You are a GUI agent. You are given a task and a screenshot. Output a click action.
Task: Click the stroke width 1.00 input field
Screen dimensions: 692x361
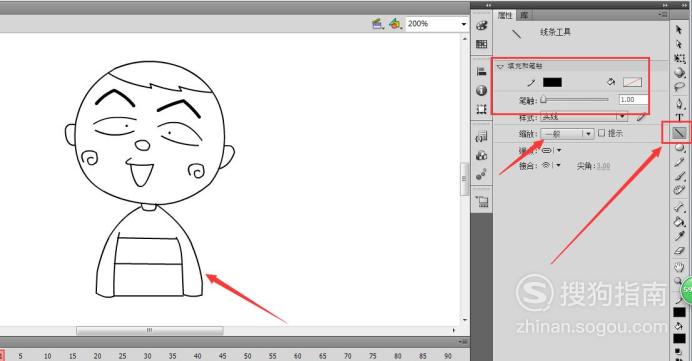tap(633, 100)
